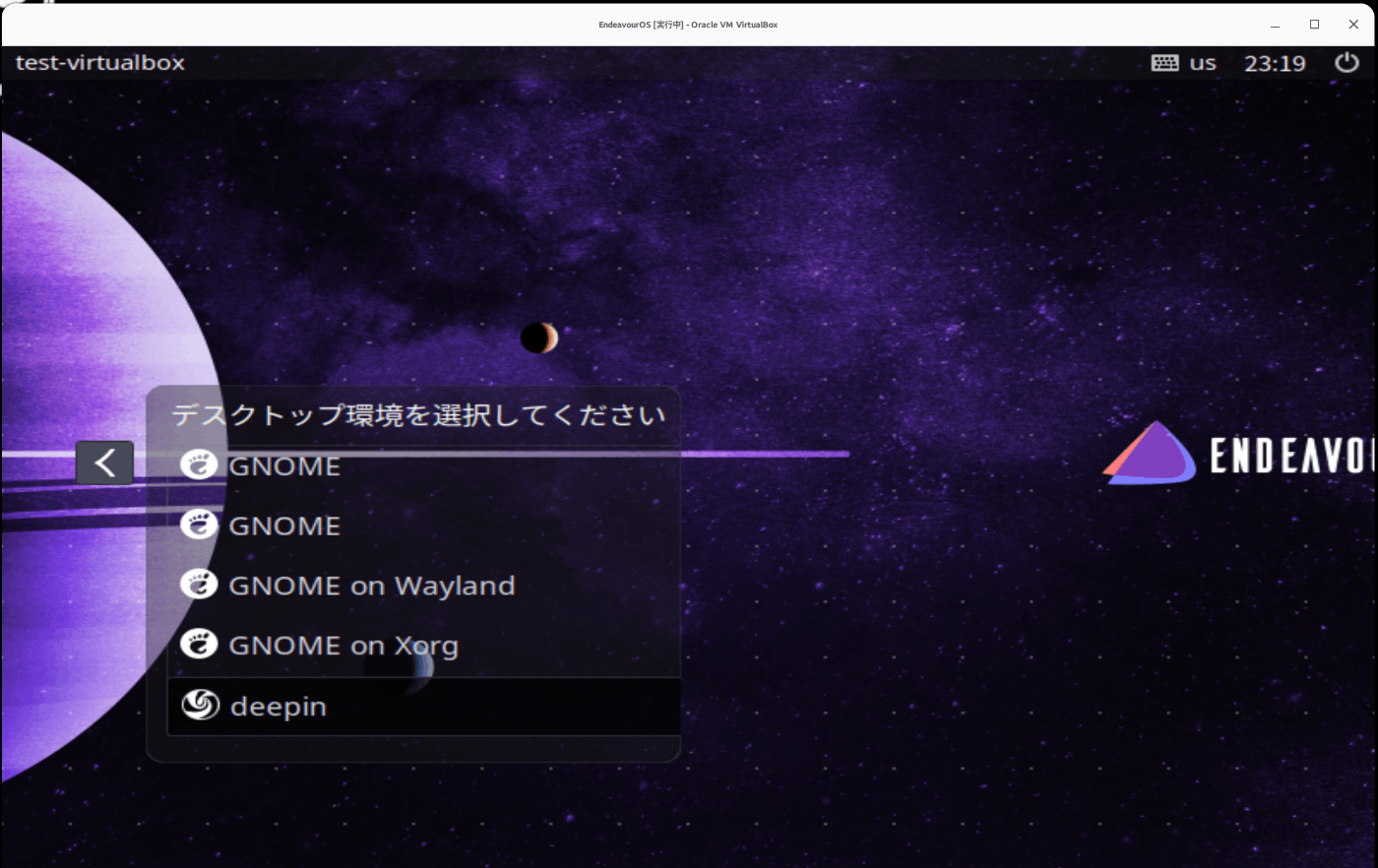Viewport: 1378px width, 868px height.
Task: Click the EndeavourOS triangle logo
Action: tap(1149, 454)
